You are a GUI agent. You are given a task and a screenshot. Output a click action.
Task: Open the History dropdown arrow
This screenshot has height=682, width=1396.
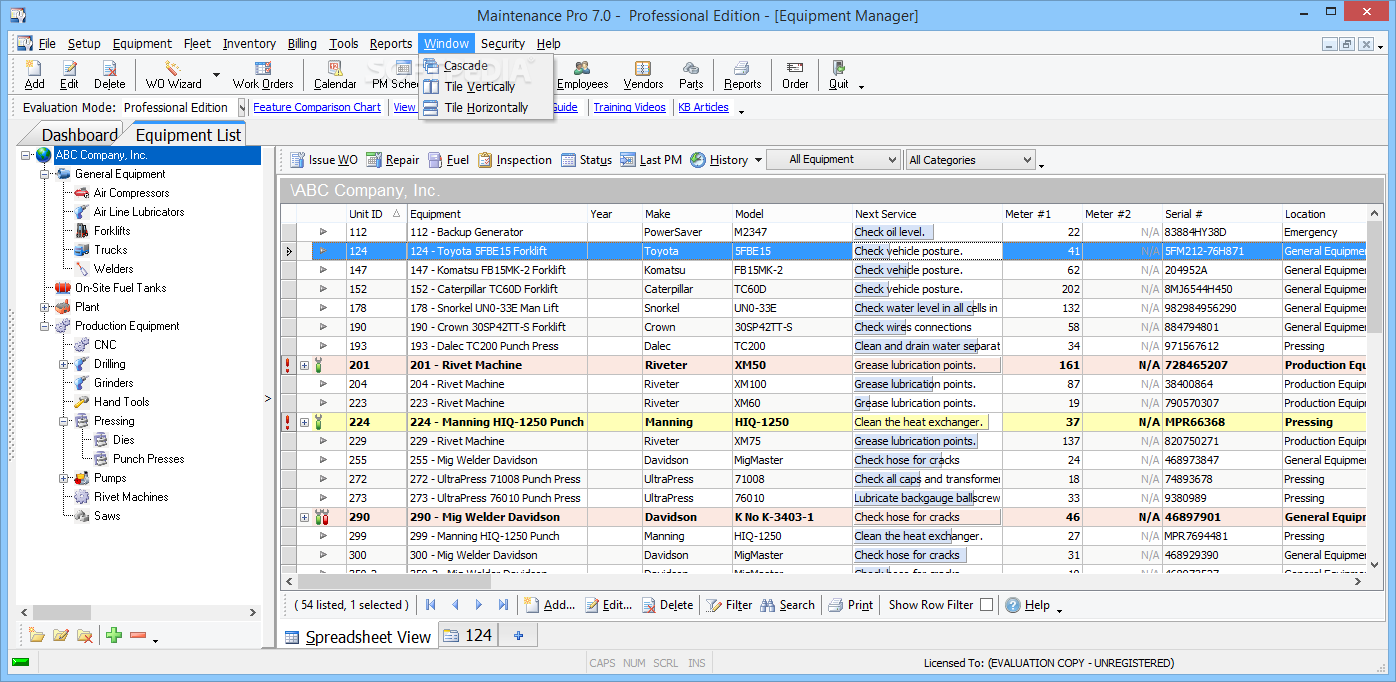point(758,160)
